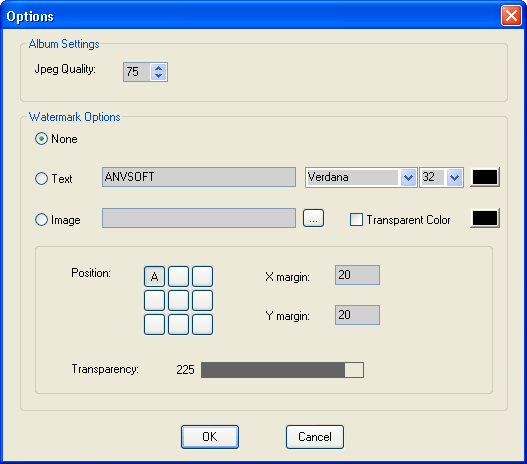Click the Cancel button
The height and width of the screenshot is (464, 527).
point(315,437)
